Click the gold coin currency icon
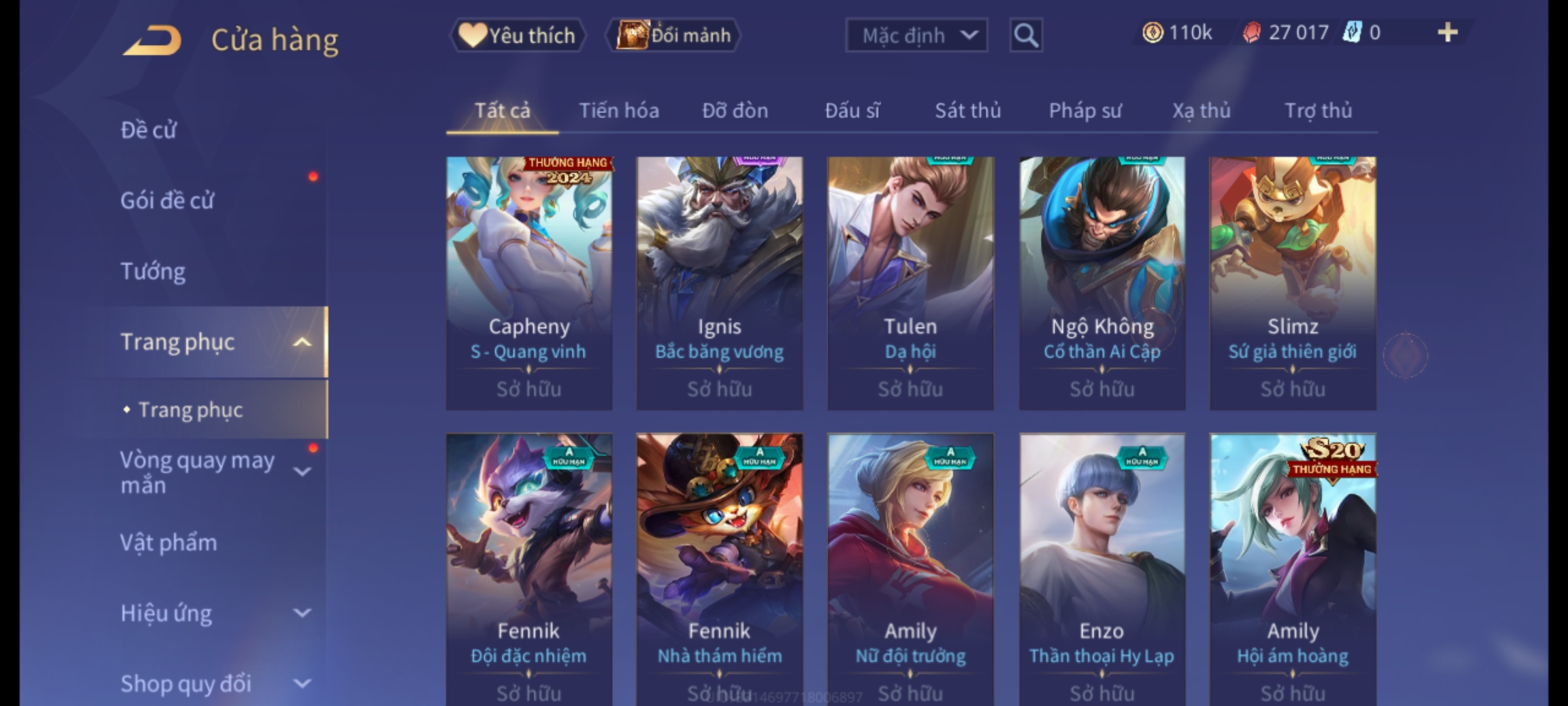Image resolution: width=1568 pixels, height=706 pixels. [x=1152, y=33]
